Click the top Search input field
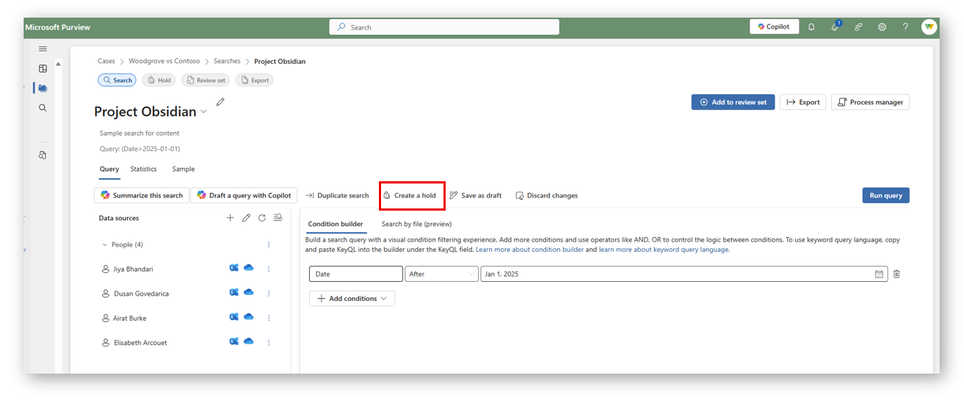The height and width of the screenshot is (400, 964). click(x=444, y=27)
